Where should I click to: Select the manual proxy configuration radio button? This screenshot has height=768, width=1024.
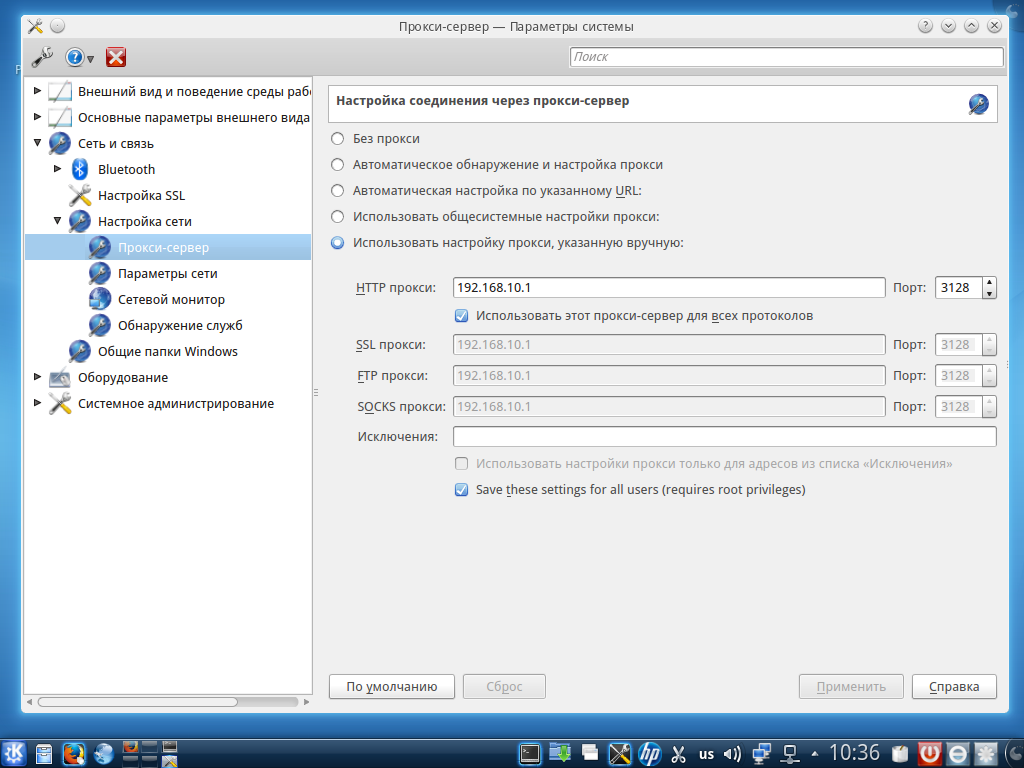tap(337, 243)
